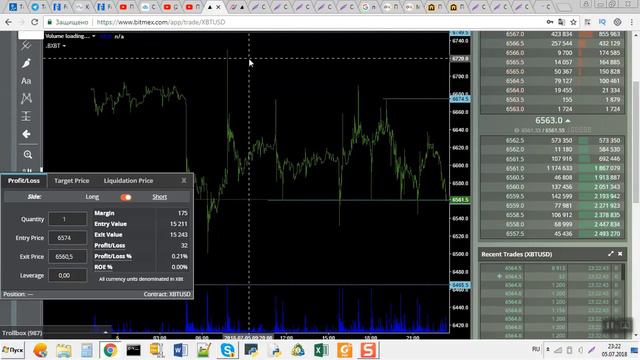Click the translate page icon in address bar

point(562,22)
